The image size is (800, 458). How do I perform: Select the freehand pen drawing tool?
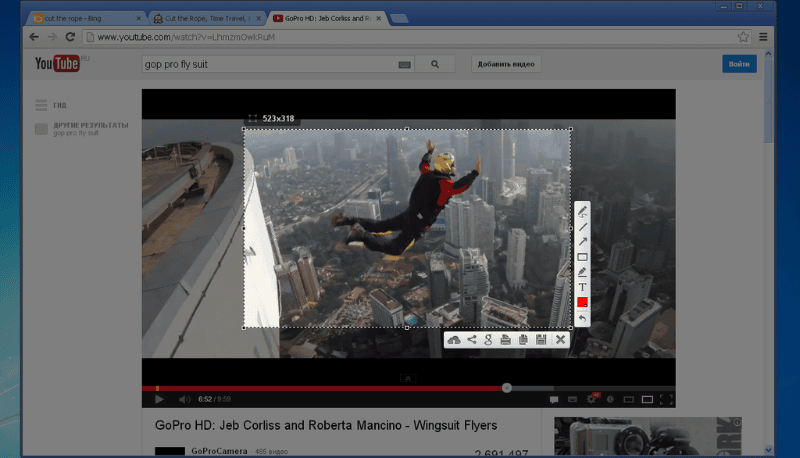click(582, 212)
